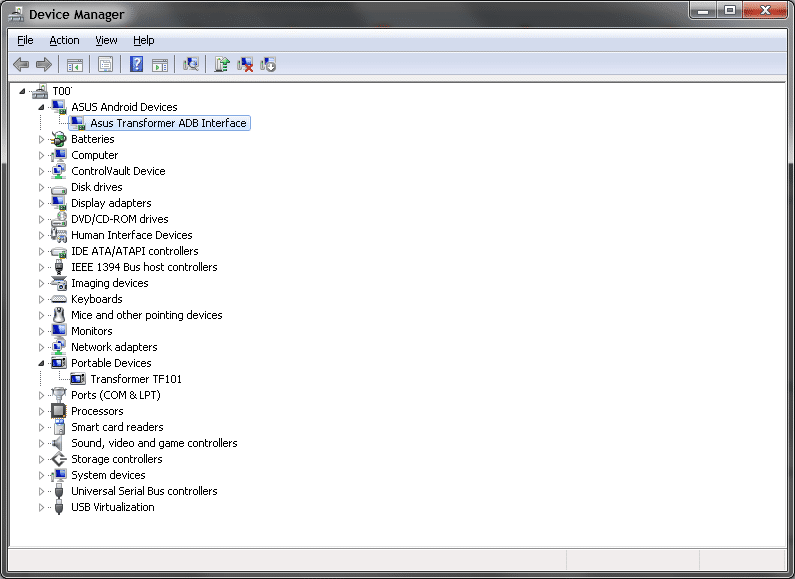
Task: Minimize the Device Manager window
Action: click(703, 11)
